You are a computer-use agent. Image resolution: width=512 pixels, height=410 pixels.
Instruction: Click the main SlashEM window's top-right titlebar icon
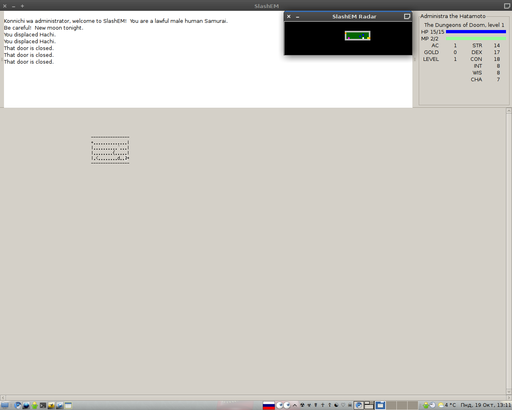pos(507,6)
